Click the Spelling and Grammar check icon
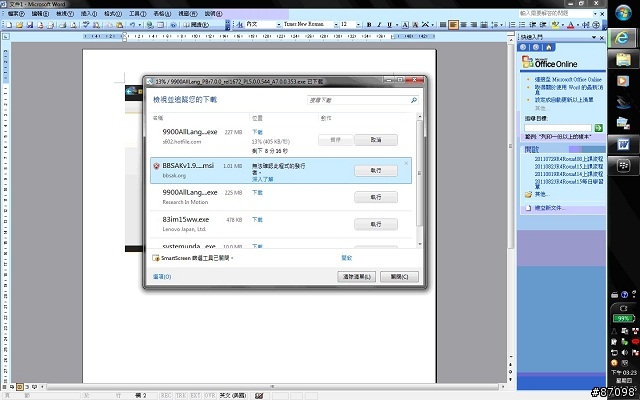The width and height of the screenshot is (640, 400). coord(86,25)
